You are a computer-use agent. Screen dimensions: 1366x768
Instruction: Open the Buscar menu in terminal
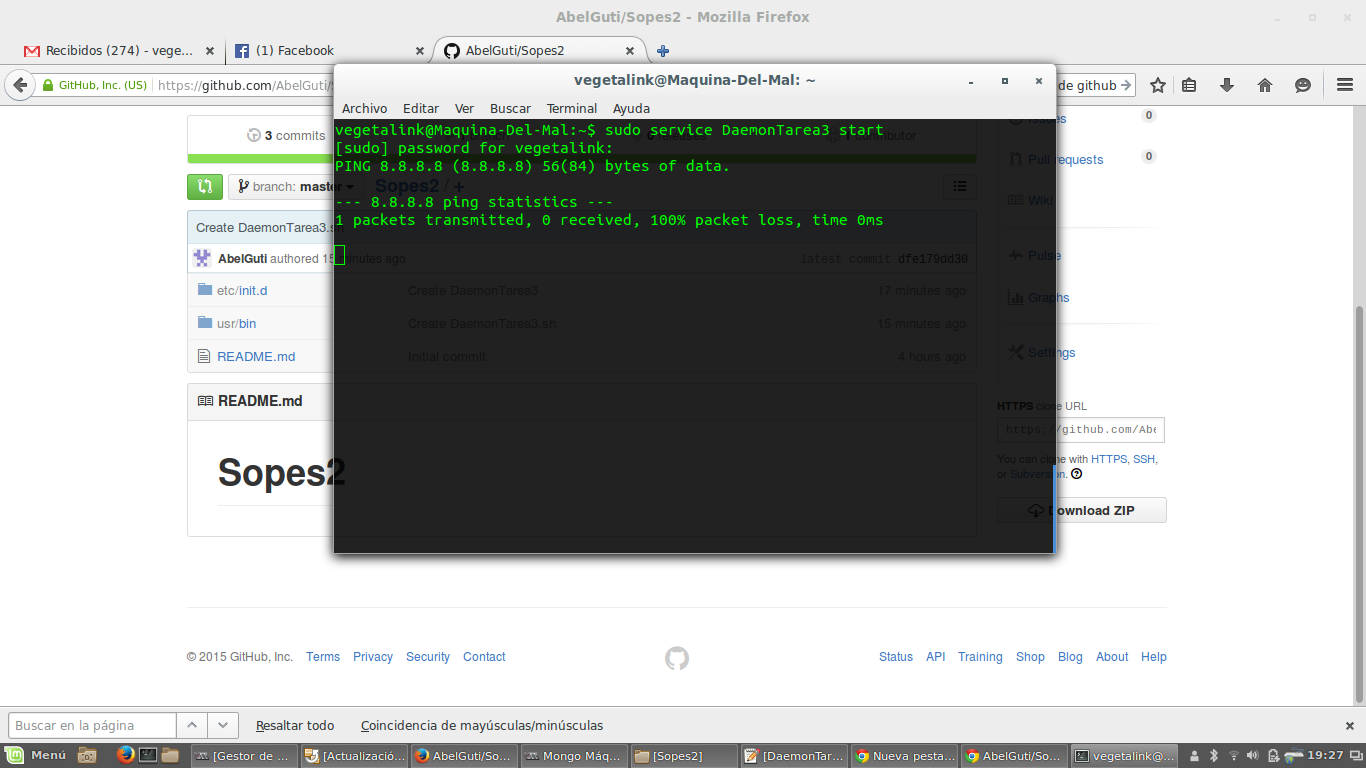pos(510,108)
